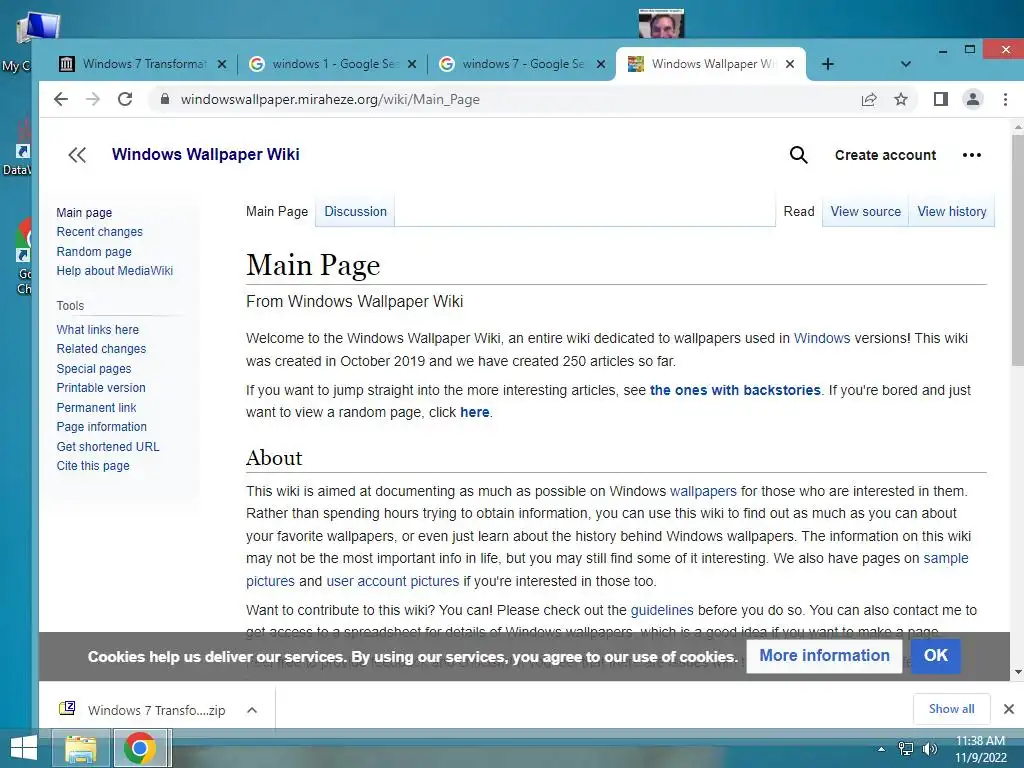Viewport: 1024px width, 768px height.
Task: Click Get shortened URL
Action: [108, 447]
